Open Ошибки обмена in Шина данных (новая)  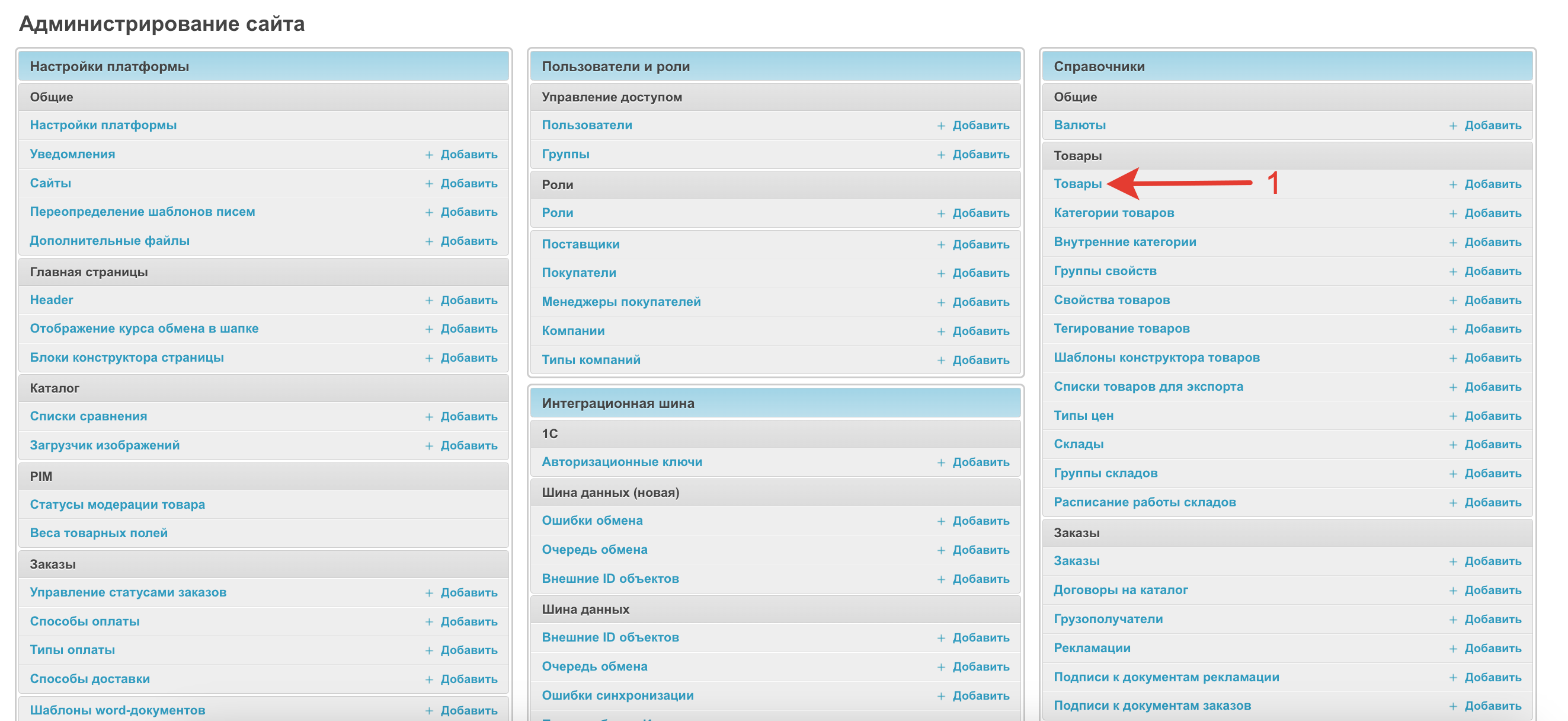(591, 521)
